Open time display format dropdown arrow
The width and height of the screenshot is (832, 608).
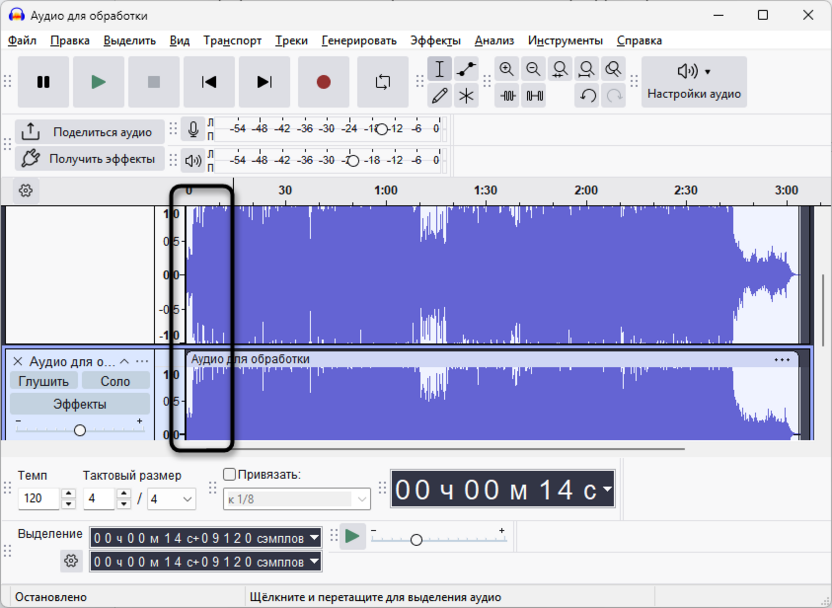[607, 489]
